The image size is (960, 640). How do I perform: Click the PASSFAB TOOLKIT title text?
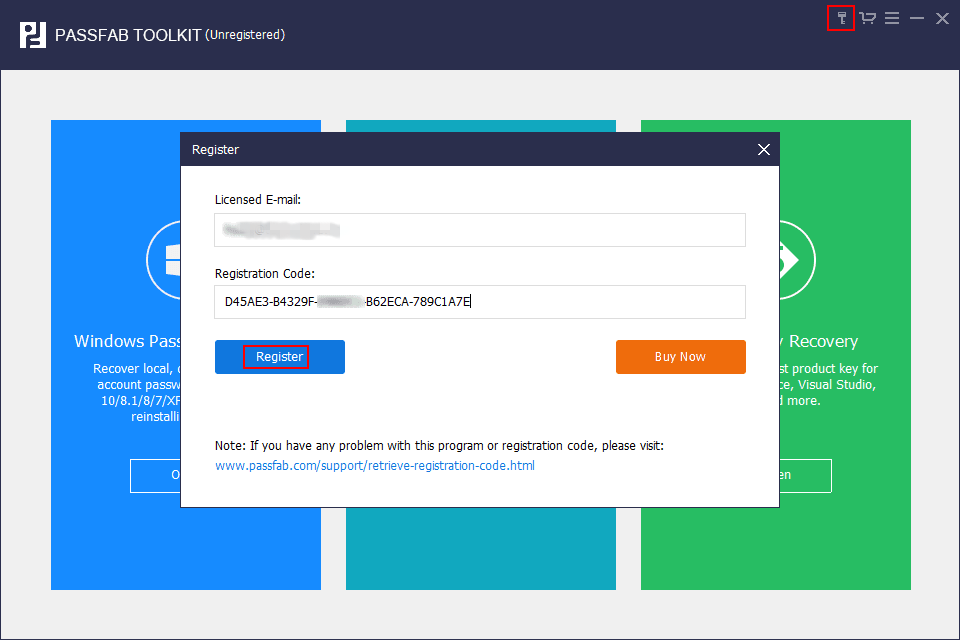click(128, 35)
